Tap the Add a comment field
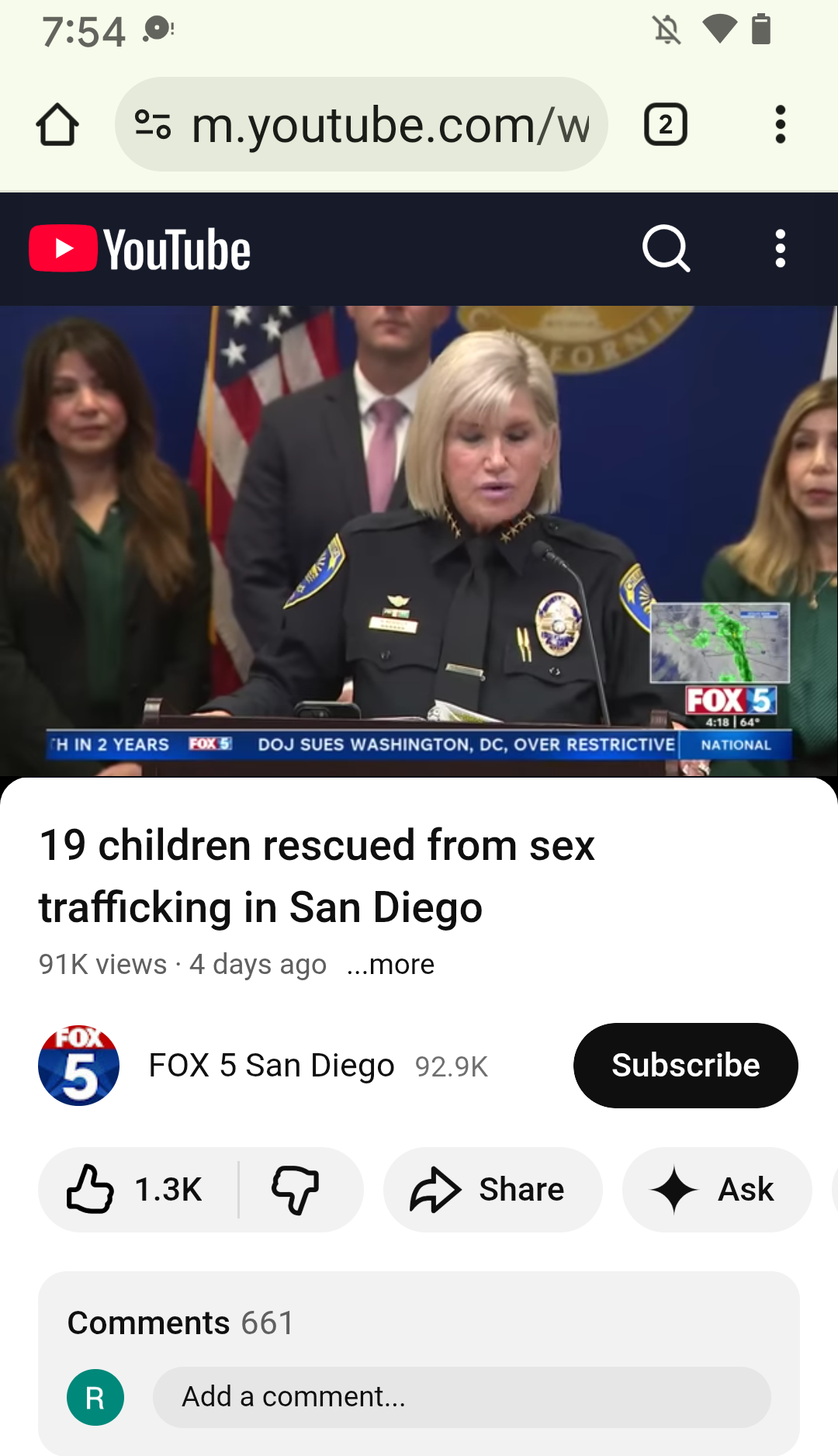The height and width of the screenshot is (1456, 838). tap(462, 1397)
